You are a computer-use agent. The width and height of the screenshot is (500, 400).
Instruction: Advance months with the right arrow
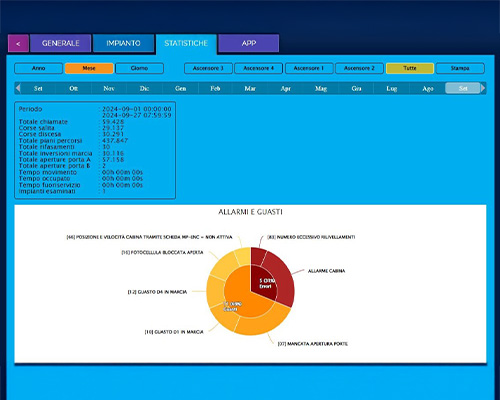pyautogui.click(x=483, y=88)
